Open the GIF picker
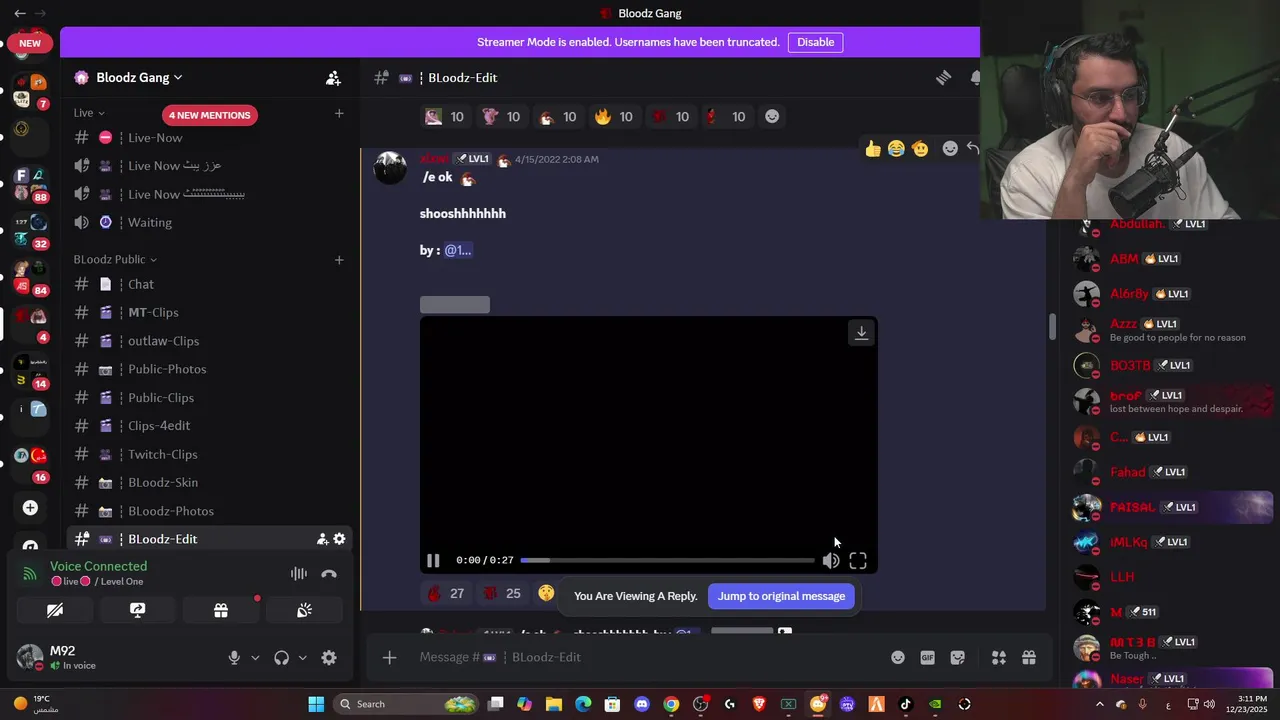Viewport: 1280px width, 720px height. 928,657
